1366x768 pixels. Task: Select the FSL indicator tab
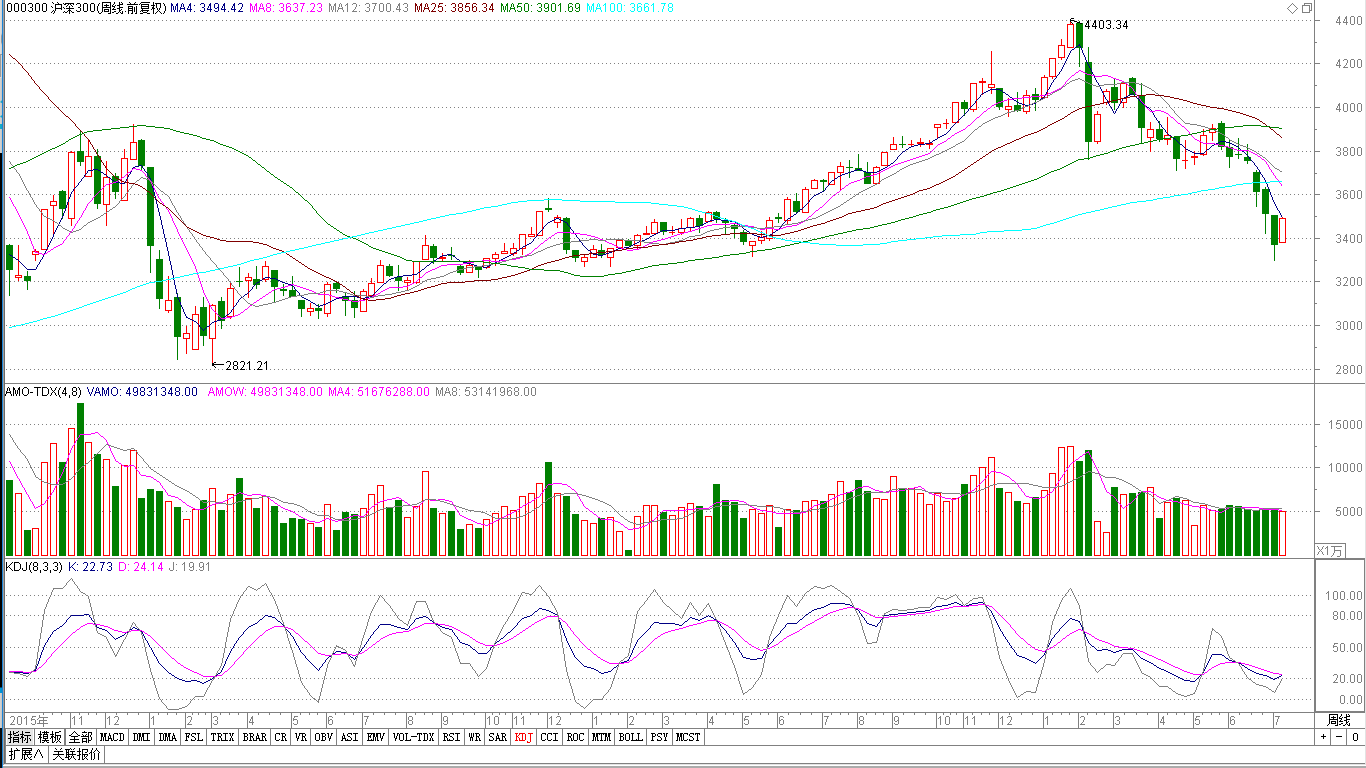[193, 737]
